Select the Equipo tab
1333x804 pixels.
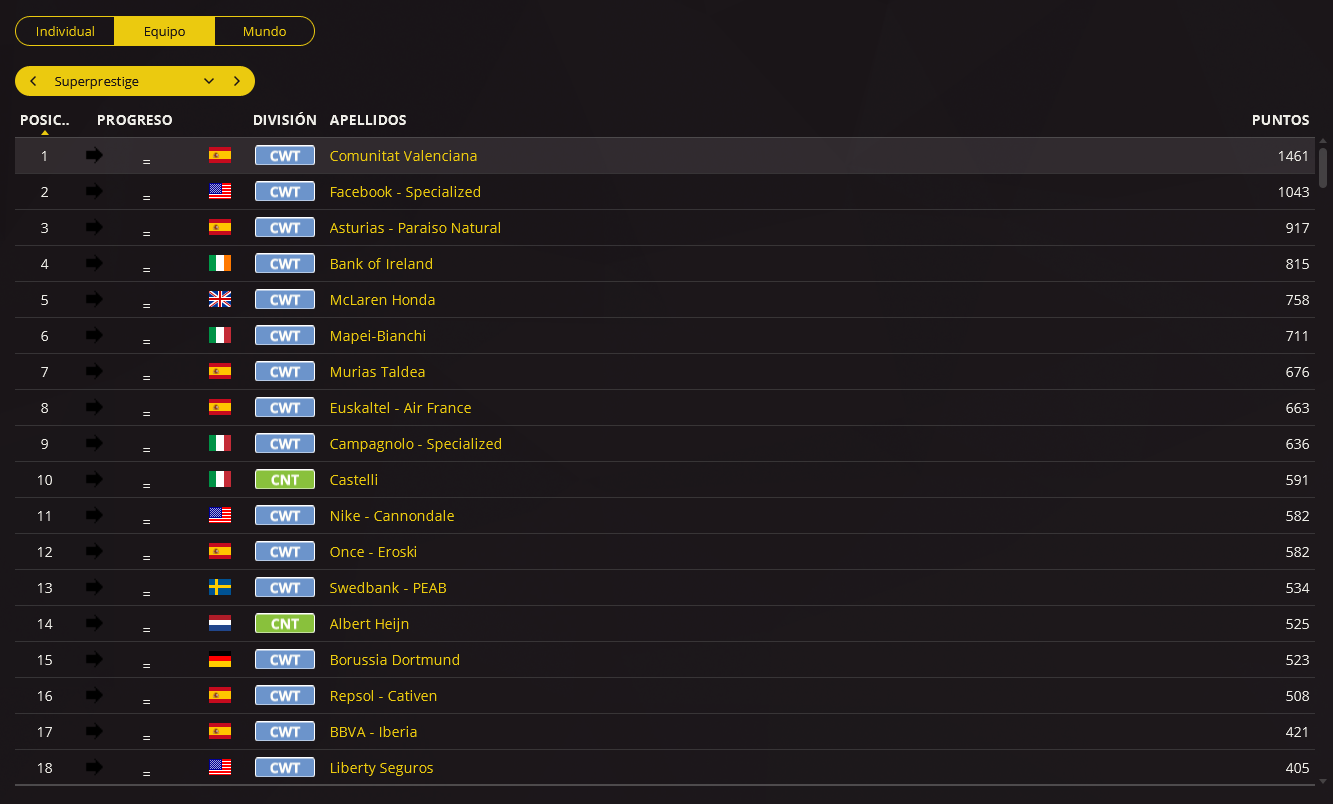(x=164, y=31)
